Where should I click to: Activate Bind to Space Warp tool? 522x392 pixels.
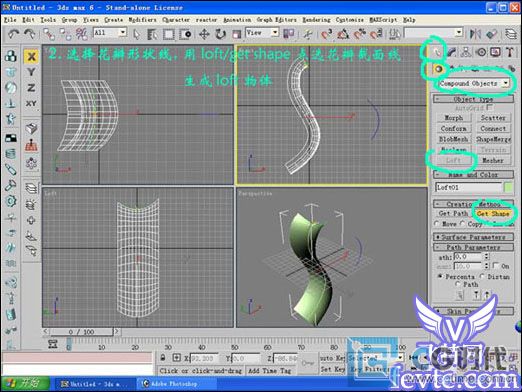[x=81, y=34]
